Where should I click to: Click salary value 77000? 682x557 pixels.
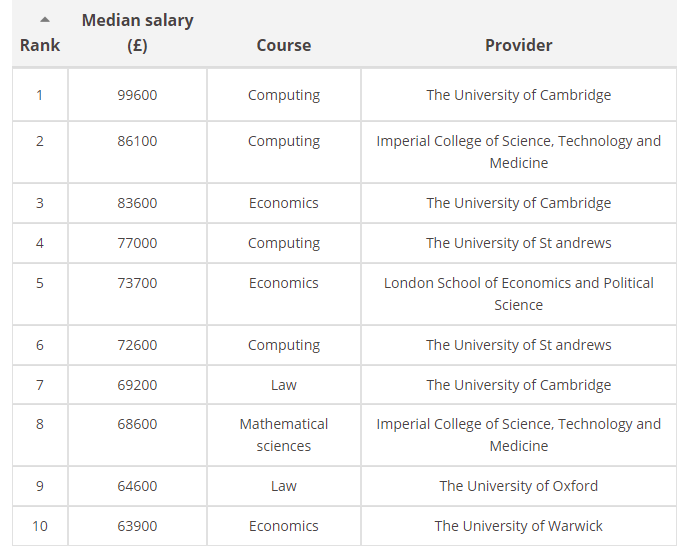tap(137, 243)
